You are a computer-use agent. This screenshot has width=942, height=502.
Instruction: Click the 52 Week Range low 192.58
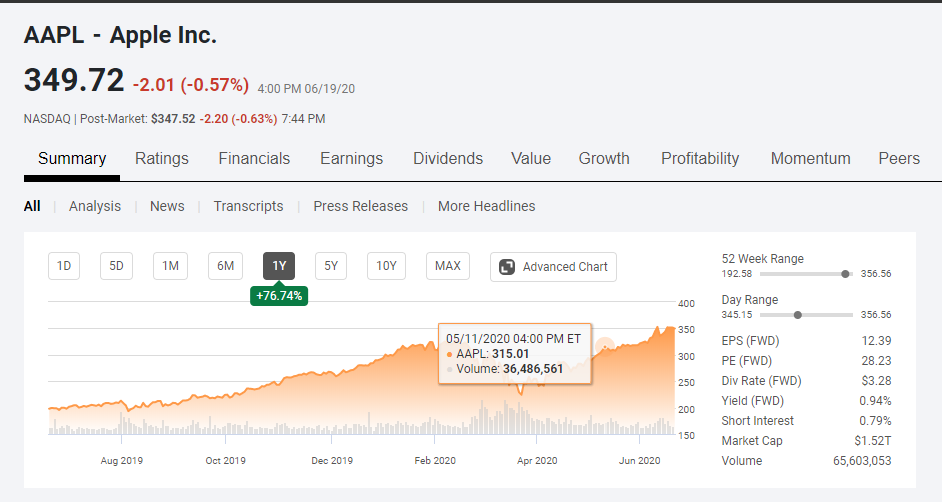click(737, 274)
